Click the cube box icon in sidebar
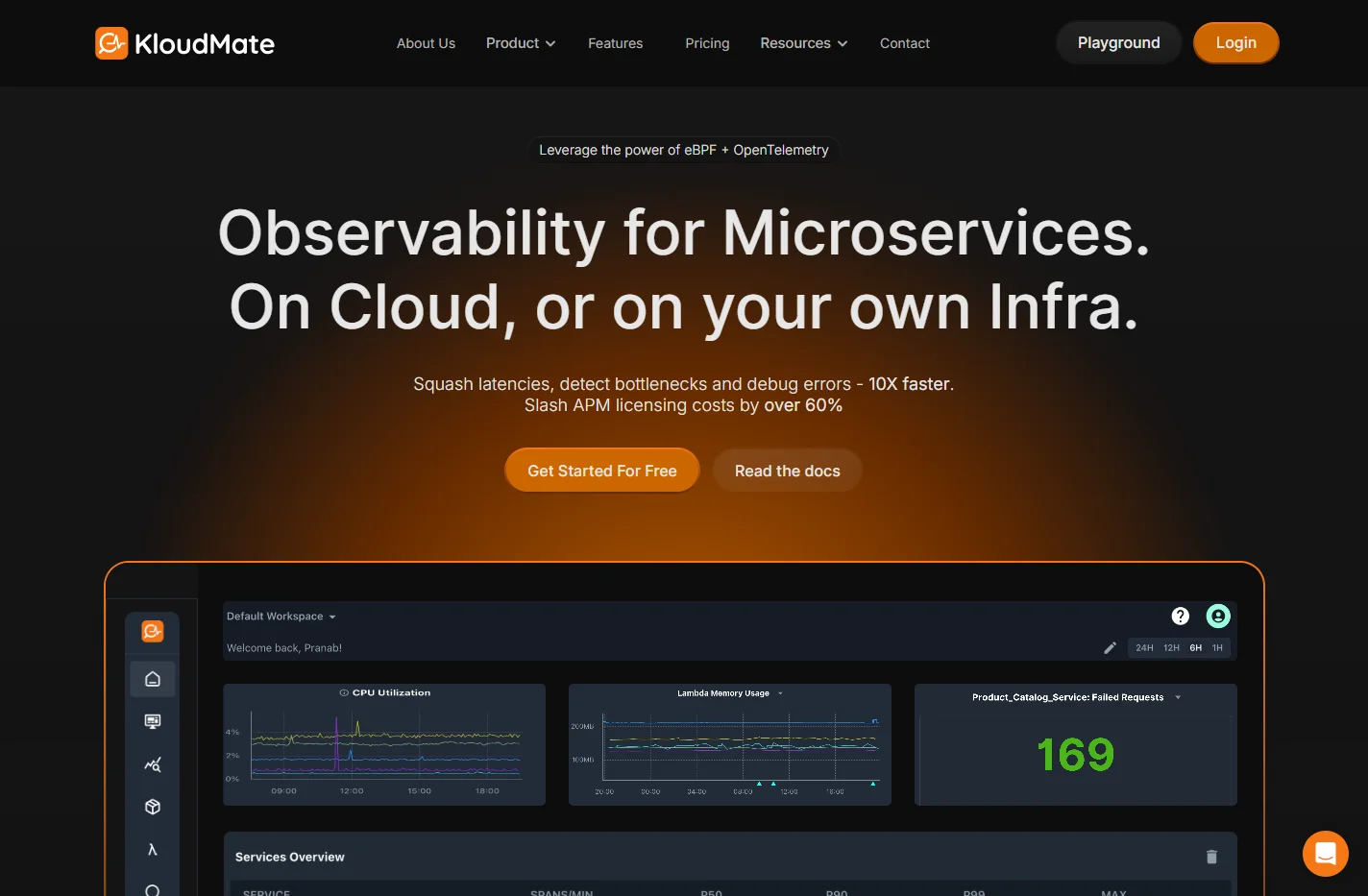 [x=153, y=807]
